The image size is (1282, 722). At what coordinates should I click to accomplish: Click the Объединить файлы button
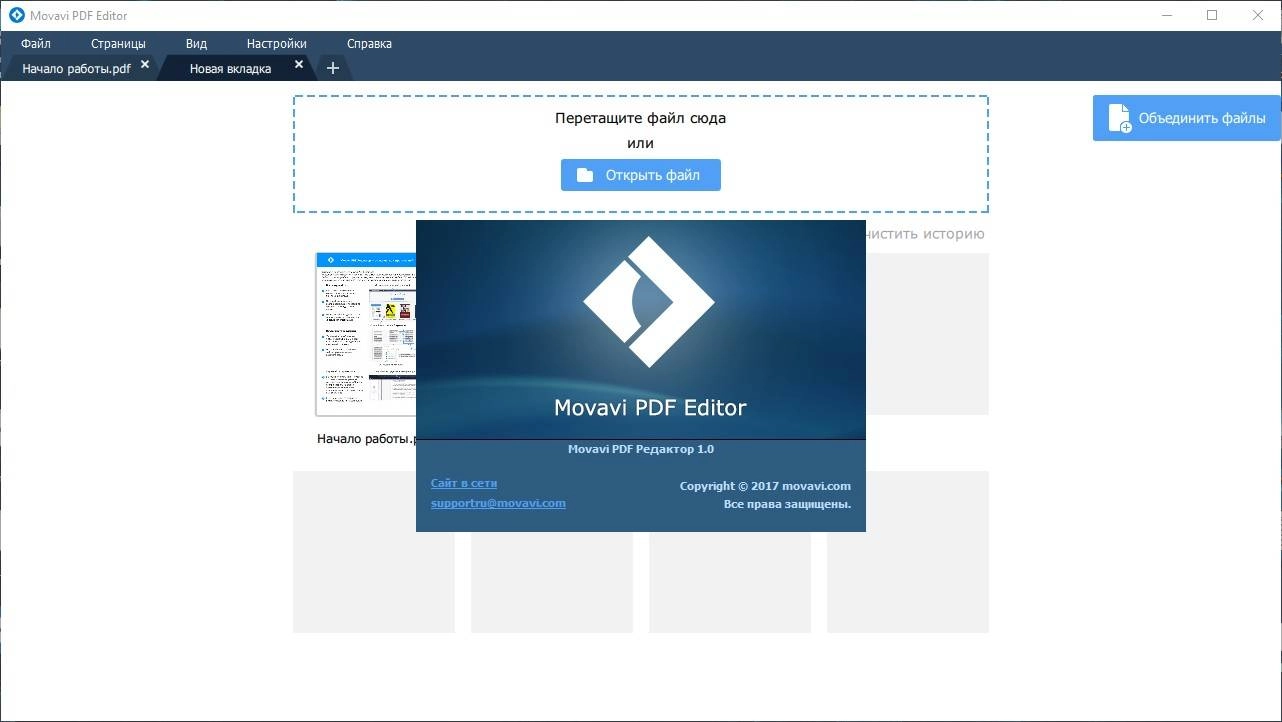pyautogui.click(x=1187, y=118)
